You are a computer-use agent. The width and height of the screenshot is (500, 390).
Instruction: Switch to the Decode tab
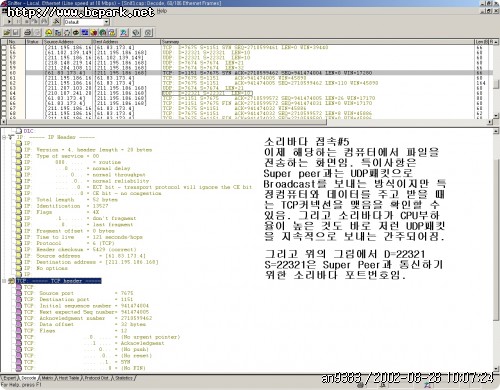click(x=28, y=378)
